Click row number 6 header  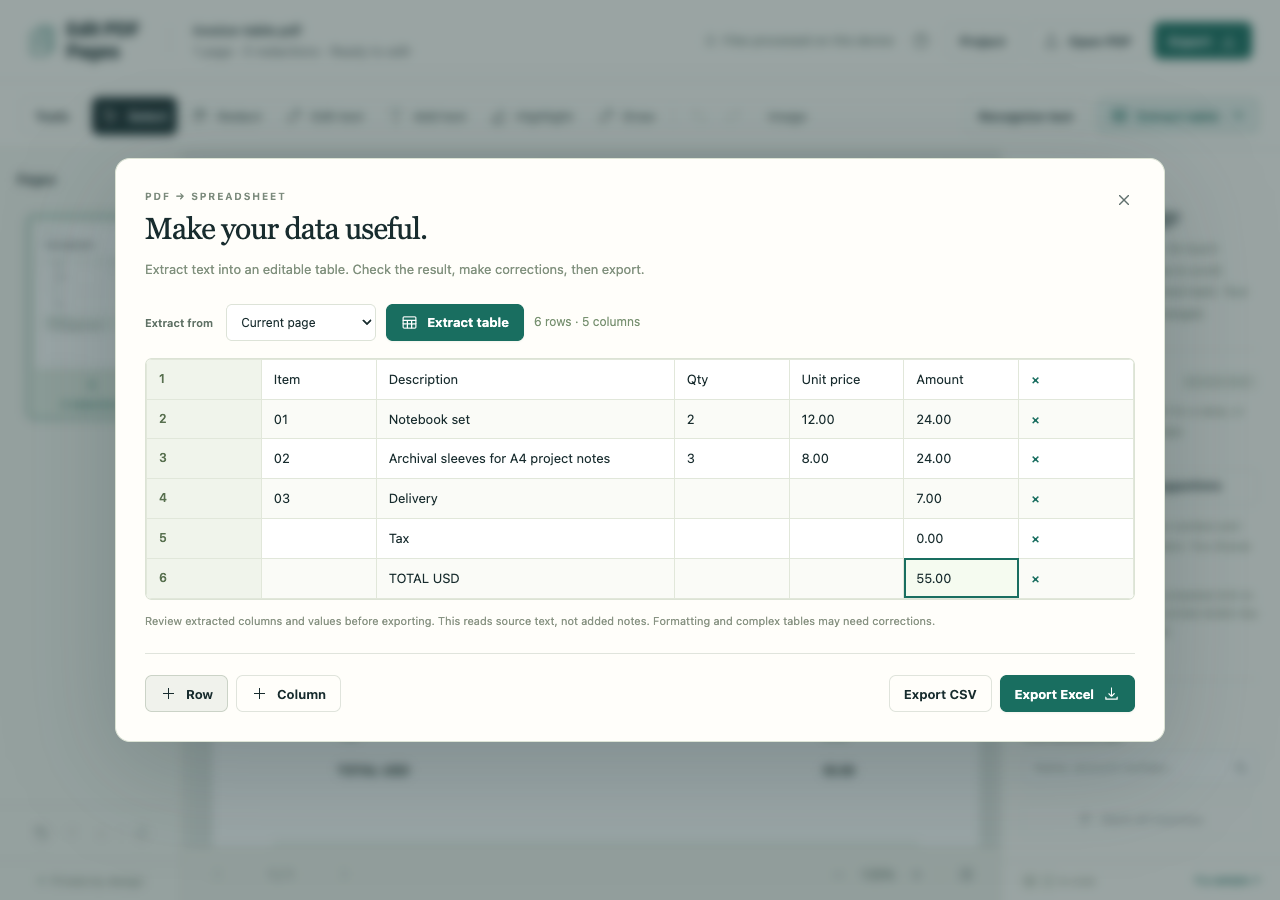tap(204, 578)
